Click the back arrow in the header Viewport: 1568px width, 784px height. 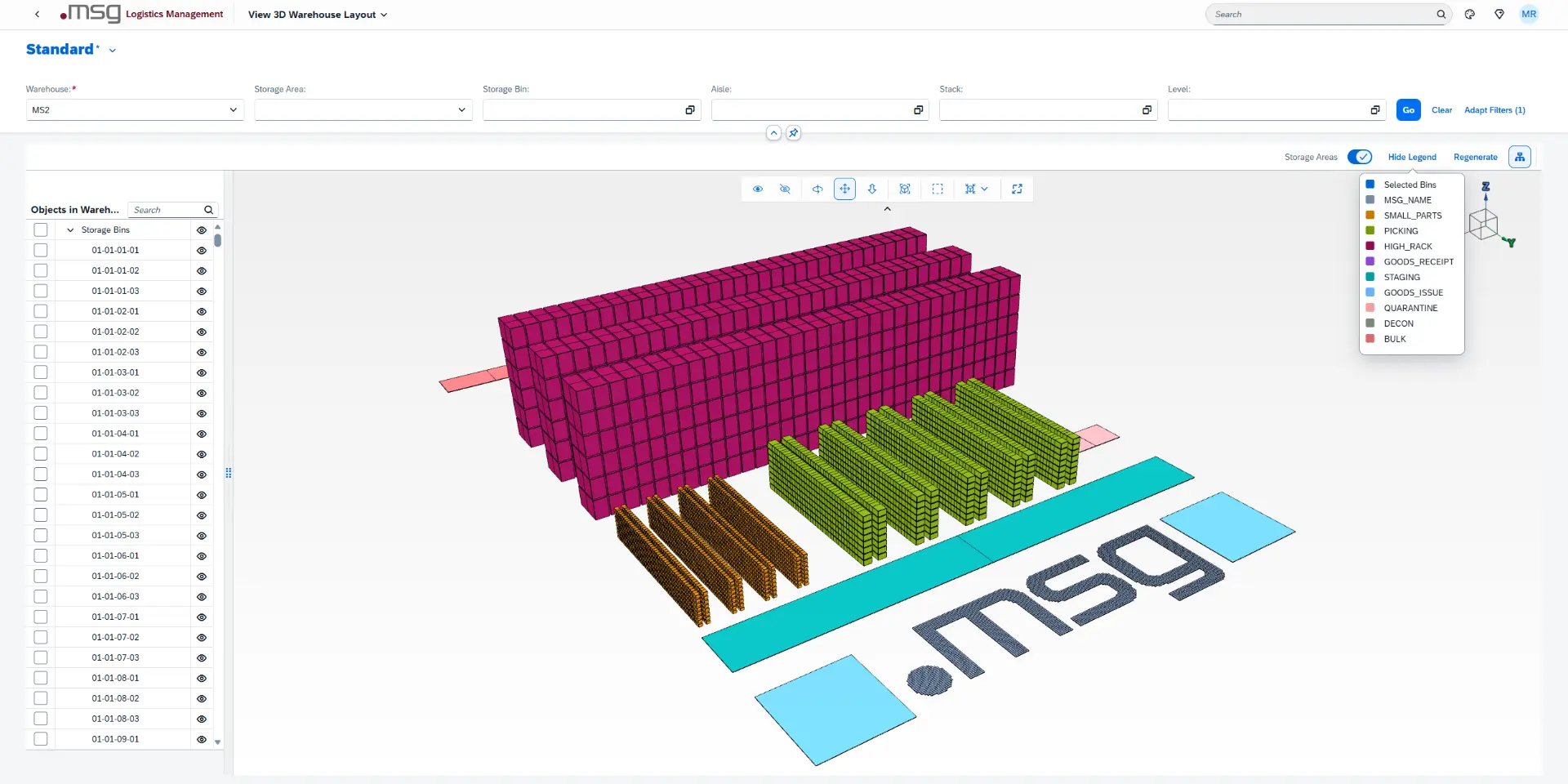(37, 14)
